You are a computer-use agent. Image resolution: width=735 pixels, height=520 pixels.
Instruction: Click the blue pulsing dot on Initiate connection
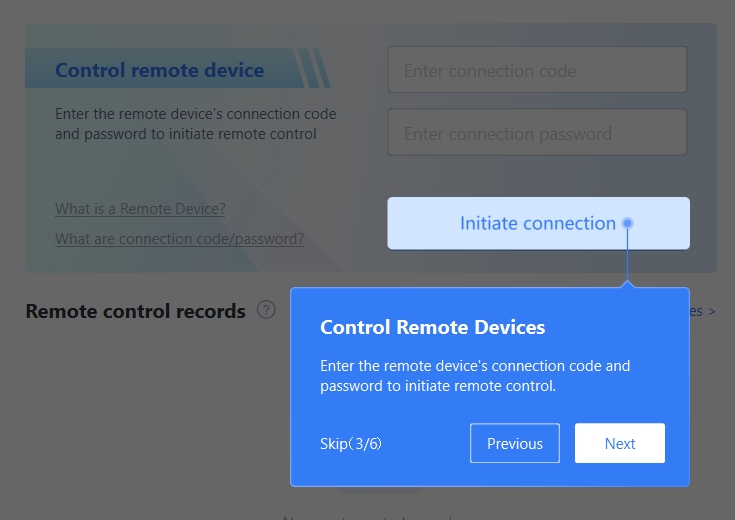tap(627, 223)
